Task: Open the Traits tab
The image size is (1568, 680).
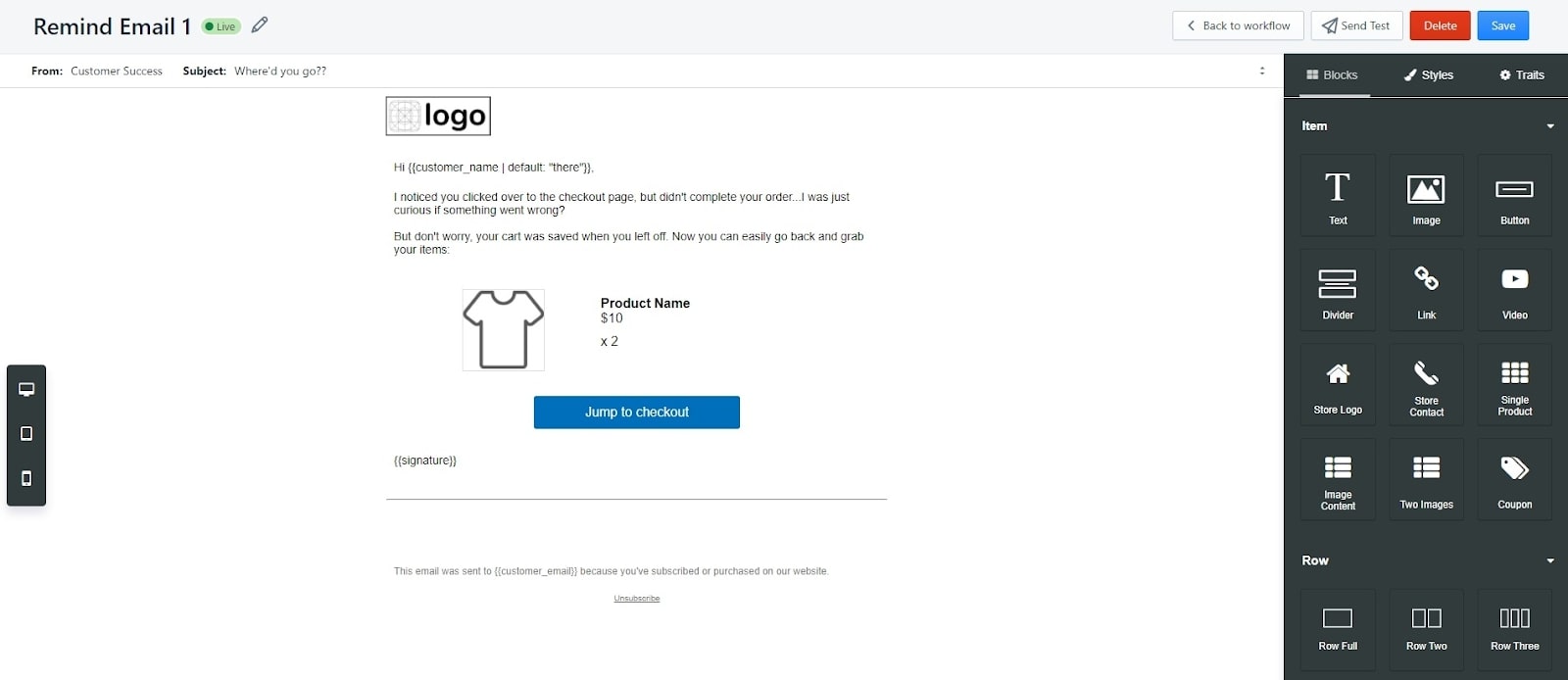Action: (1521, 75)
